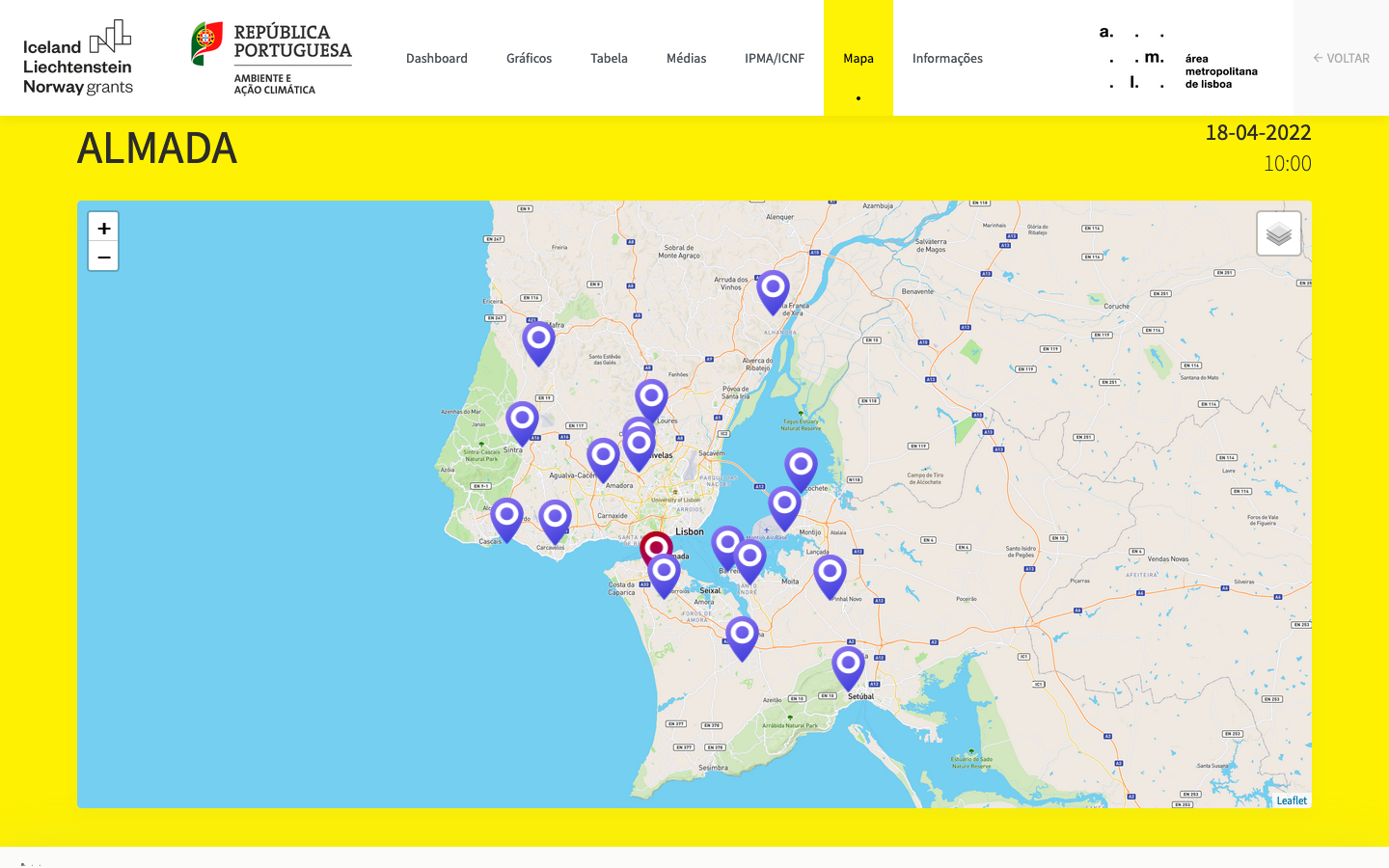Screen dimensions: 1389x868
Task: Select the marker nearest Moita
Action: pos(749,562)
